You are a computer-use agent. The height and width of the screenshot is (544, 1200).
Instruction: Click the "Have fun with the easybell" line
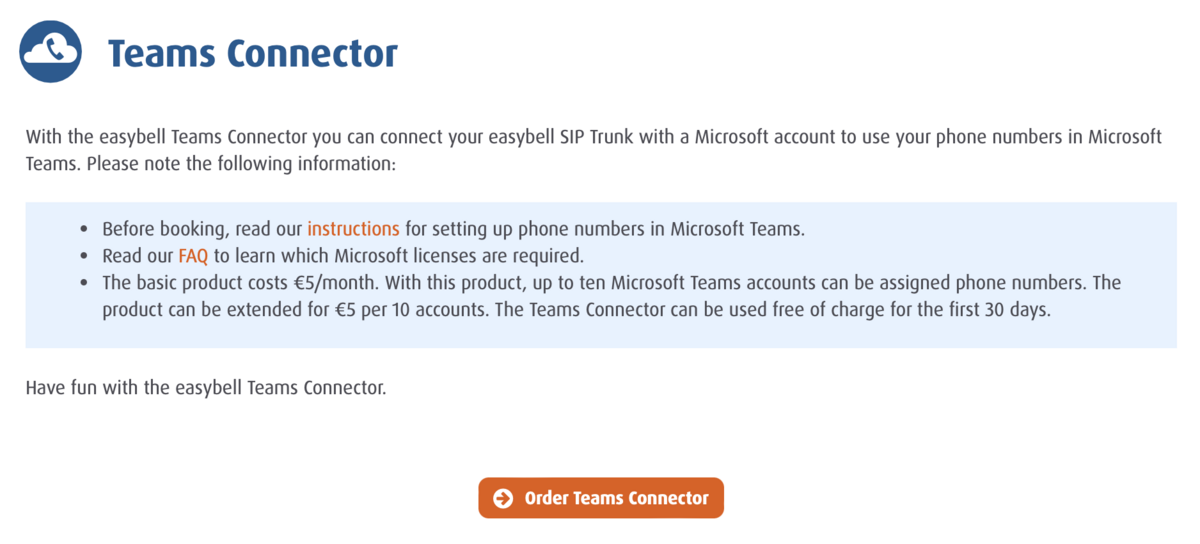click(205, 388)
